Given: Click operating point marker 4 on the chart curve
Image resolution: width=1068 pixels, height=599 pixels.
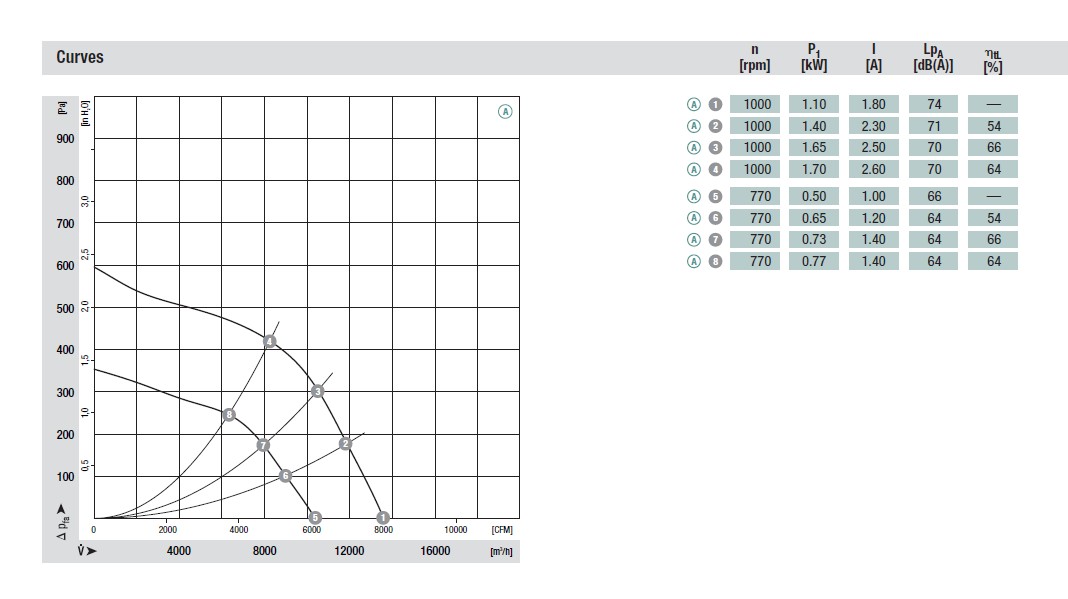Looking at the screenshot, I should pyautogui.click(x=270, y=341).
